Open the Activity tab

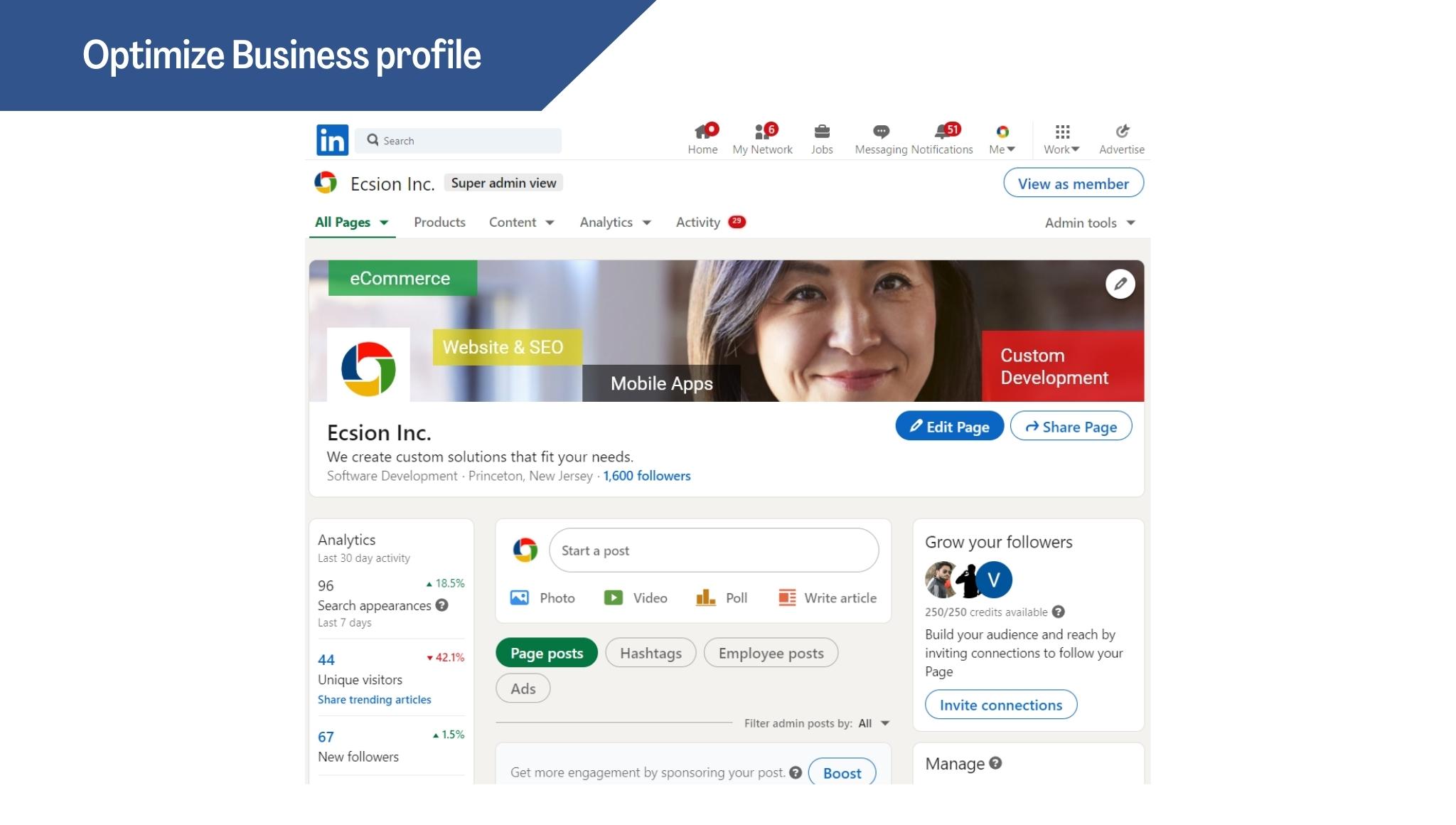coord(710,222)
